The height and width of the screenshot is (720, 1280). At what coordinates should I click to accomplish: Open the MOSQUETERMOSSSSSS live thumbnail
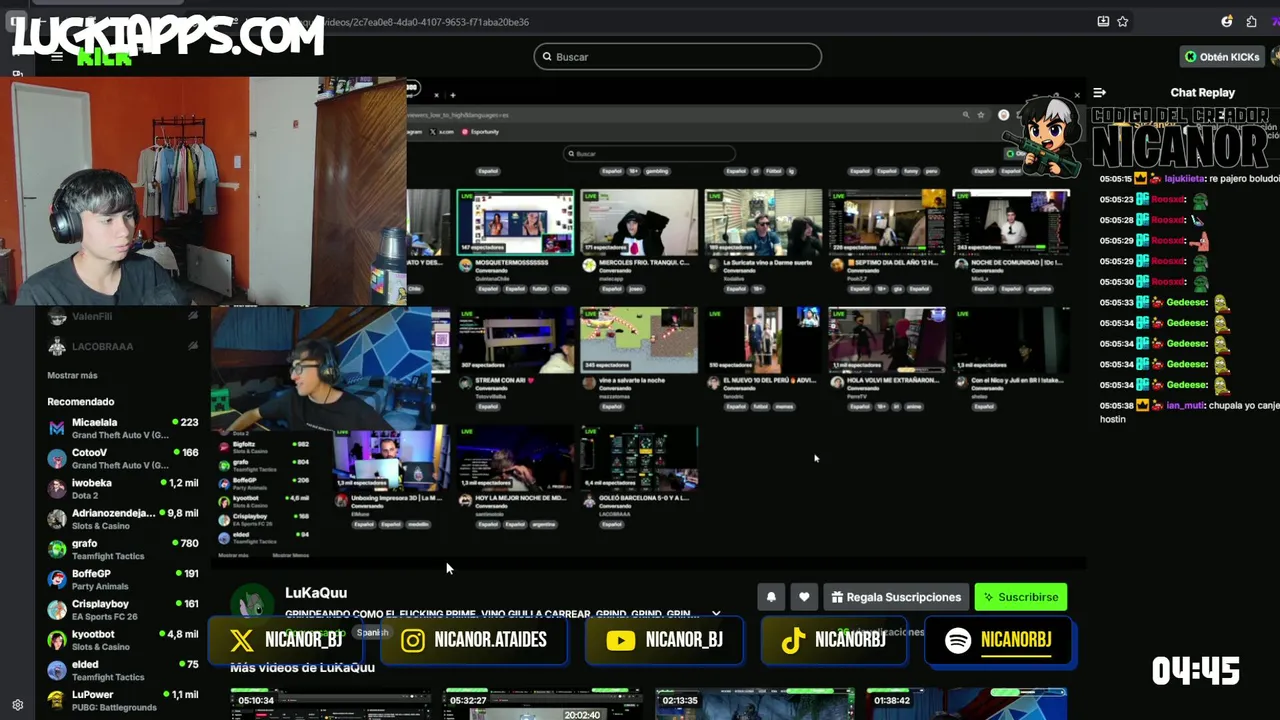[x=515, y=222]
